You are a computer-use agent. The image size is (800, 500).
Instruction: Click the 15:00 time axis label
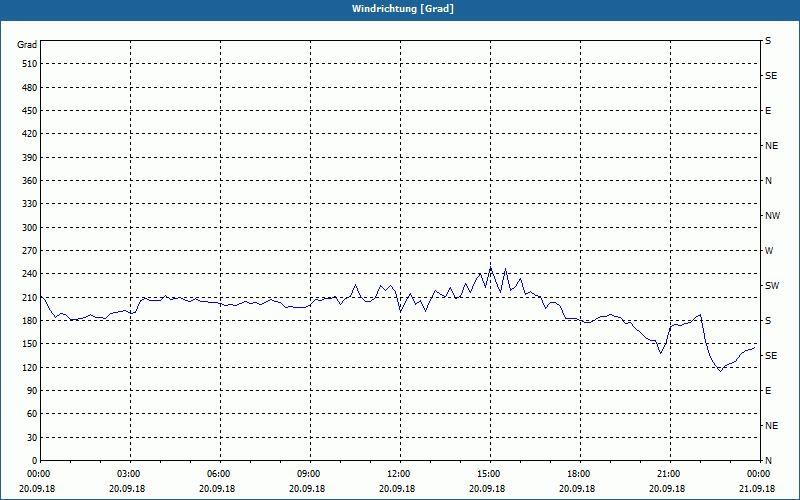tap(490, 473)
